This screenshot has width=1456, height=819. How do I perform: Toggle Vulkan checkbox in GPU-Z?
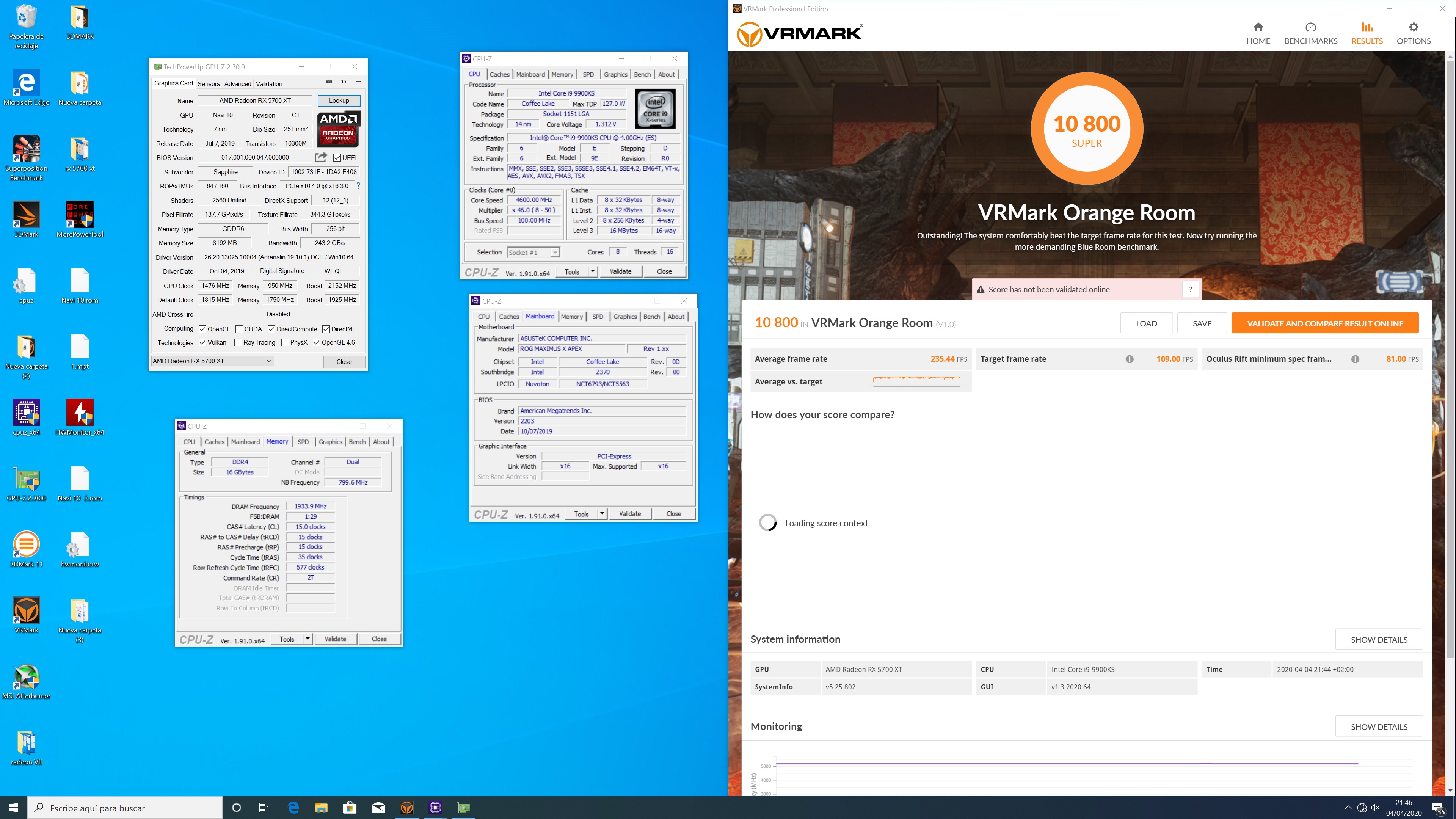(202, 342)
